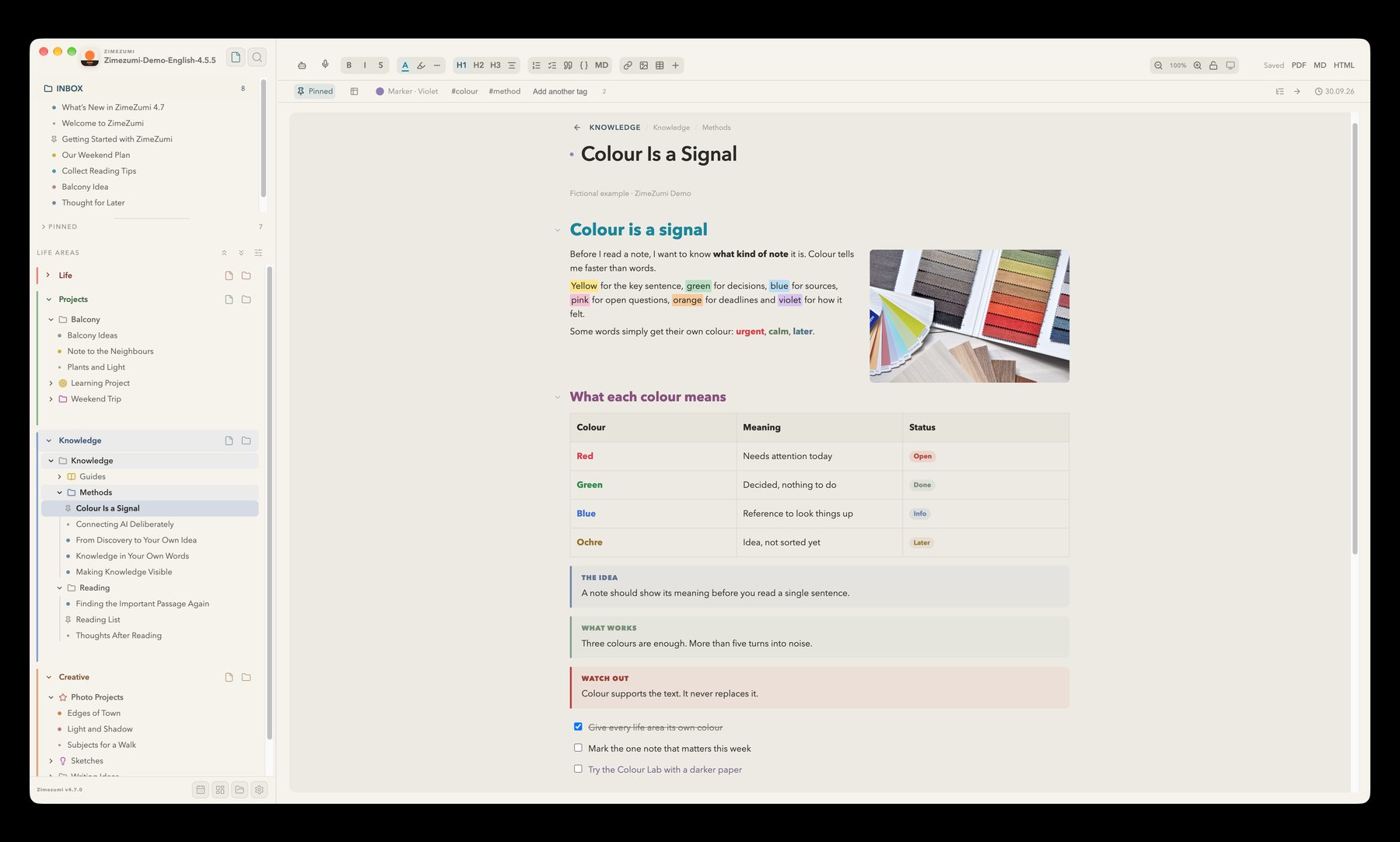
Task: Toggle bold formatting
Action: coord(348,65)
